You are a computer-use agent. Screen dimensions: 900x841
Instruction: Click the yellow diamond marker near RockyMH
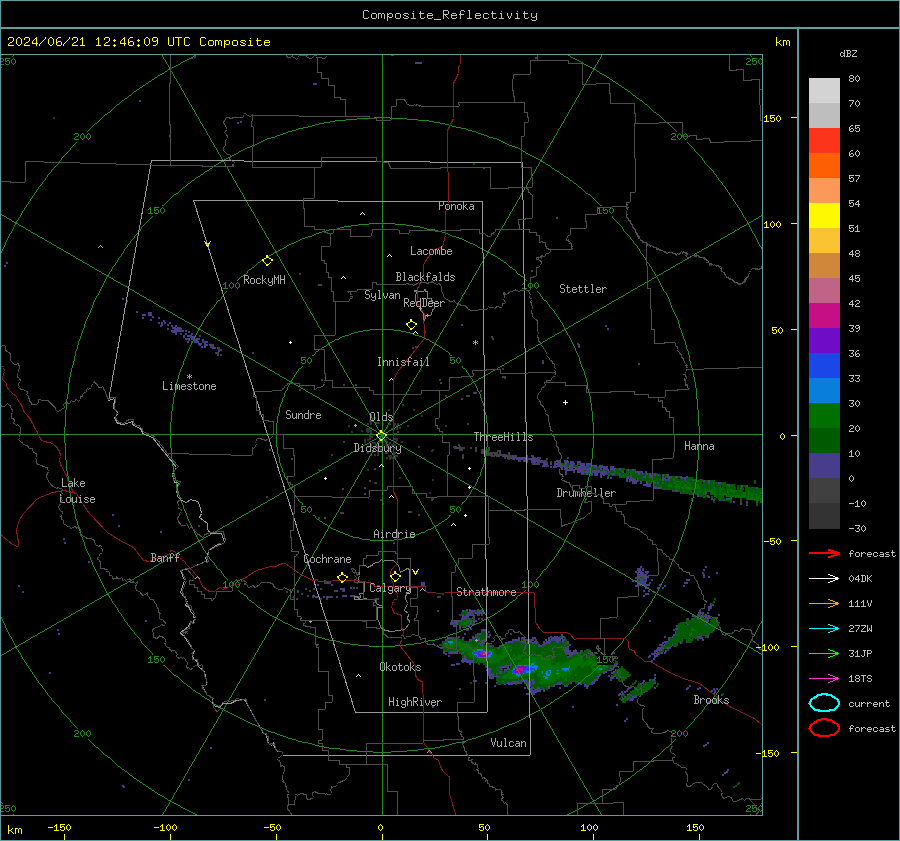coord(267,261)
